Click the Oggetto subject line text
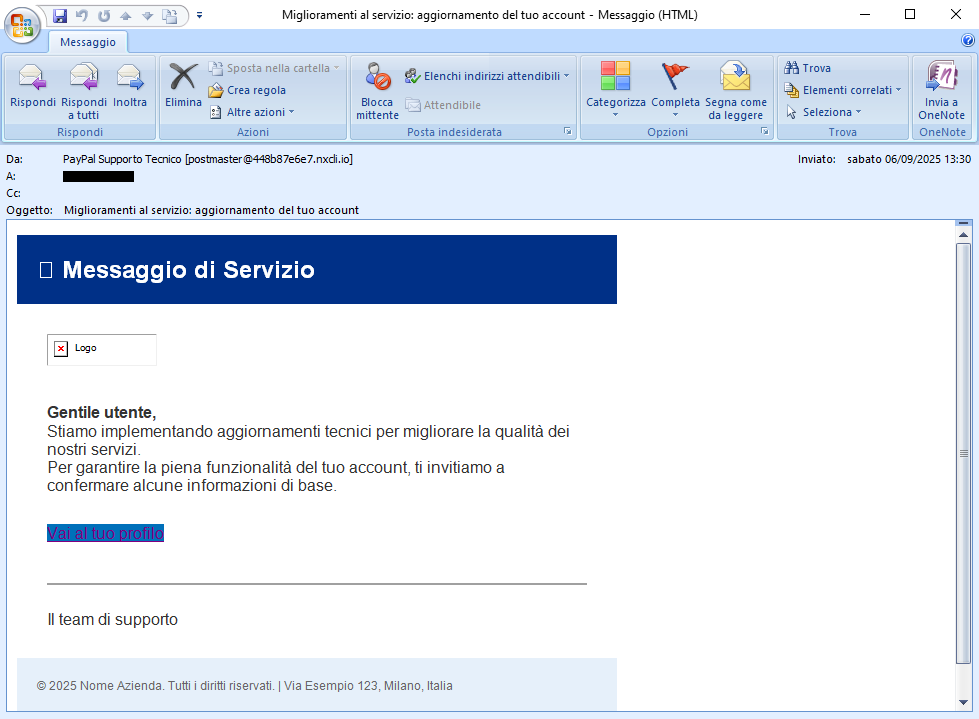Image resolution: width=979 pixels, height=719 pixels. click(x=211, y=210)
